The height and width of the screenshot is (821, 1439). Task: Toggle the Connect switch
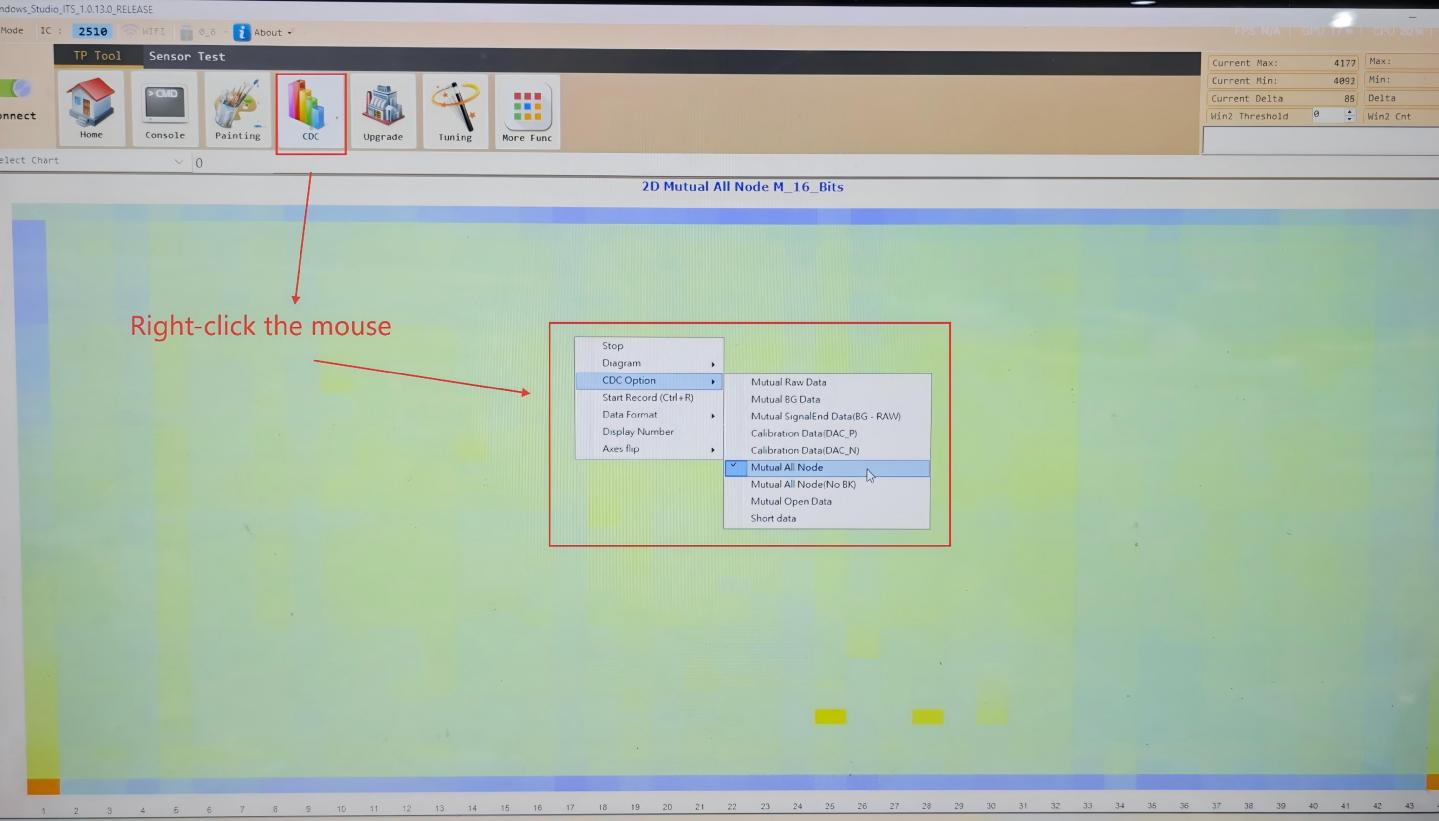pos(17,89)
